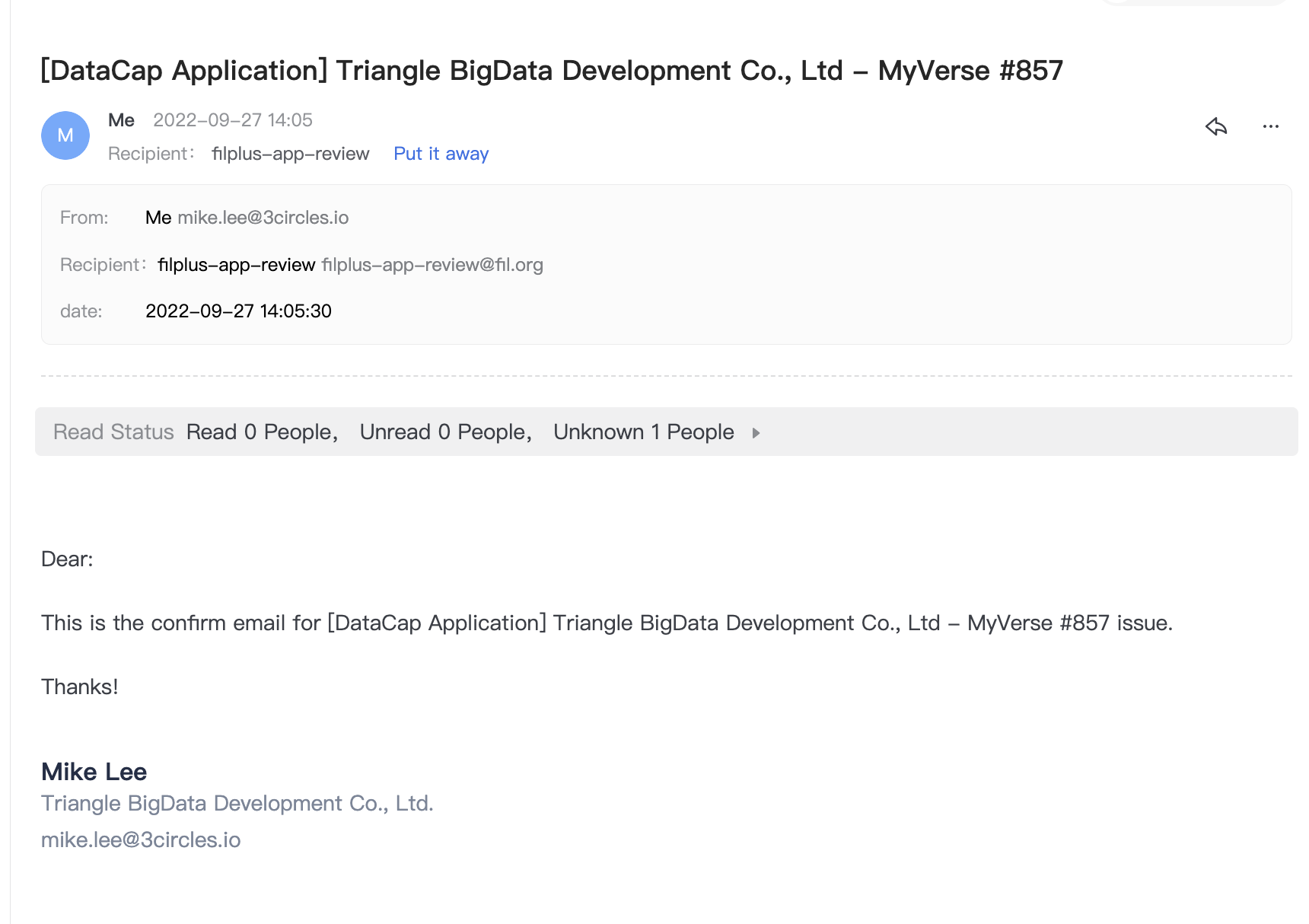Open the more options ellipsis menu
1309x924 pixels.
pos(1270,126)
